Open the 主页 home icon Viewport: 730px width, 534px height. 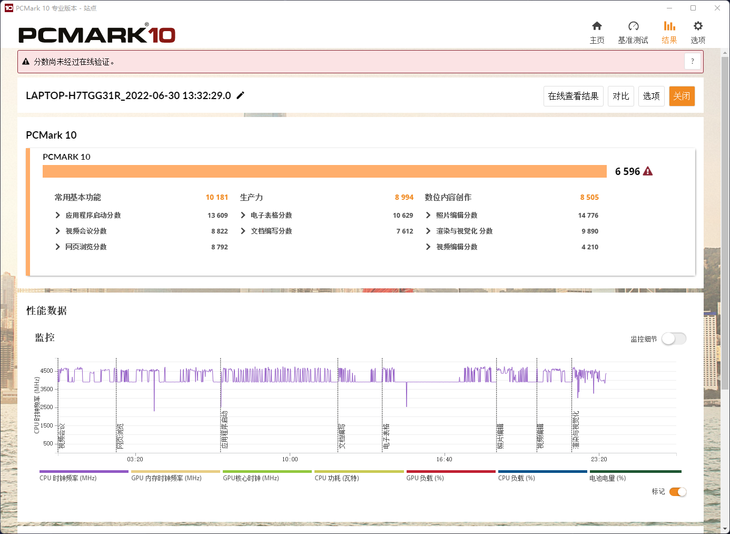click(x=597, y=27)
